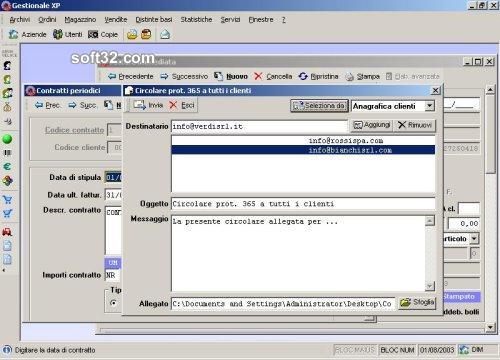500x360 pixels.
Task: Click Data ult. fattur. field in Contratti periodici
Action: (113, 195)
